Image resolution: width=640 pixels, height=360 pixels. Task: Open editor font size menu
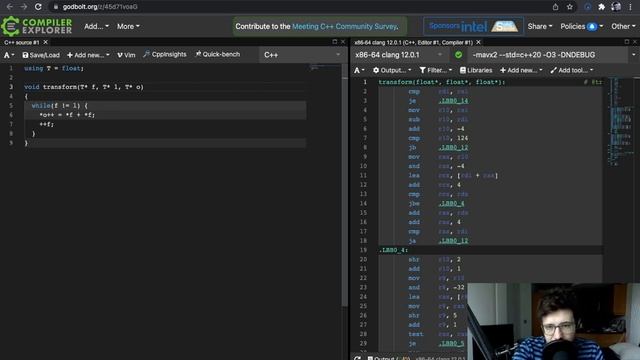click(9, 55)
